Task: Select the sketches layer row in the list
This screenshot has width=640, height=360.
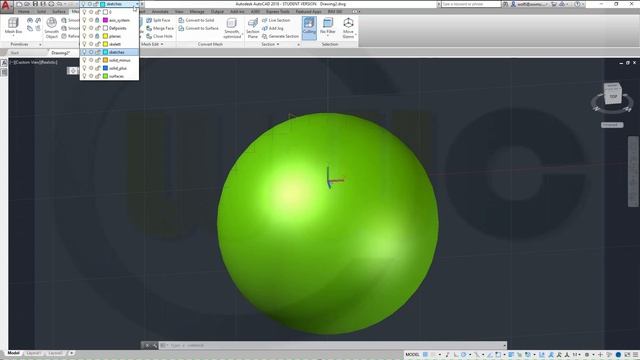Action: coord(109,52)
